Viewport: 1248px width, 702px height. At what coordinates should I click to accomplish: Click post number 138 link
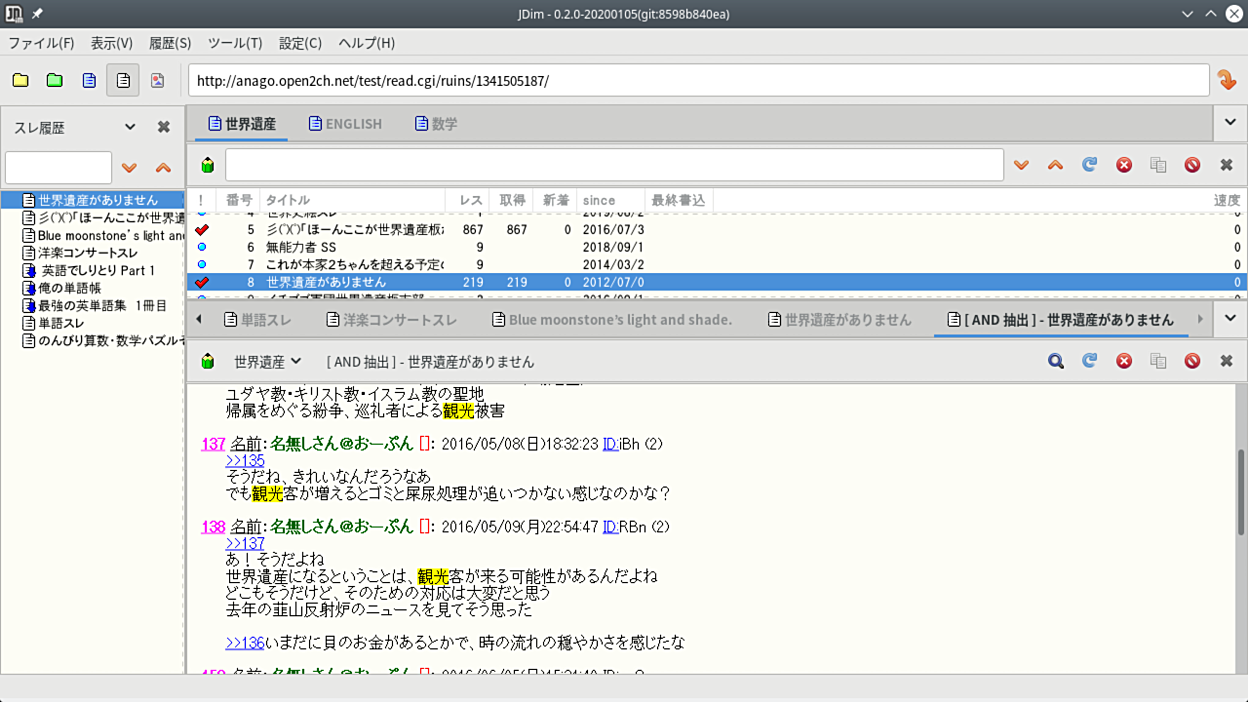(213, 527)
